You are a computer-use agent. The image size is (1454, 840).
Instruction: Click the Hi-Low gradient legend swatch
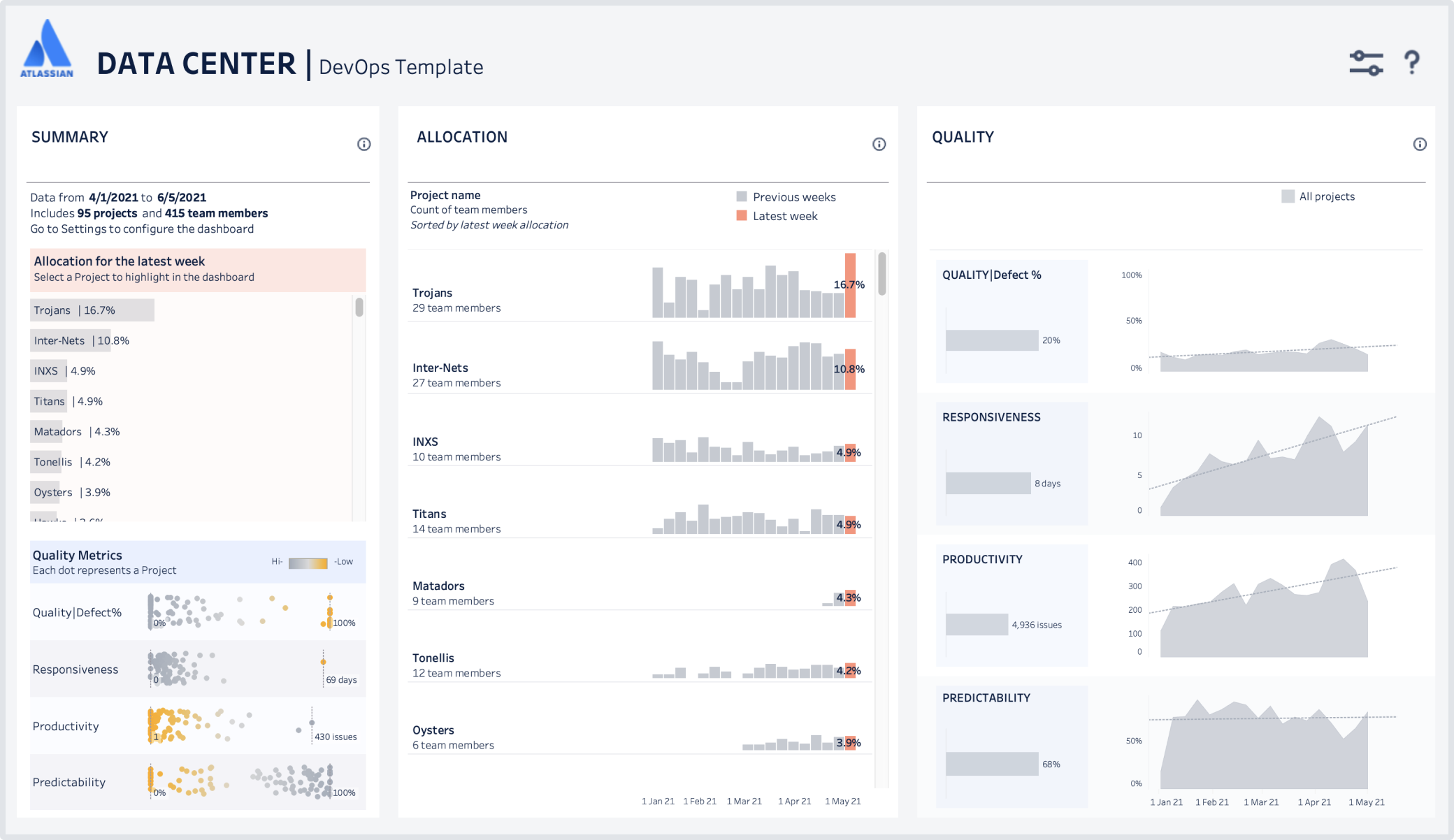click(308, 563)
